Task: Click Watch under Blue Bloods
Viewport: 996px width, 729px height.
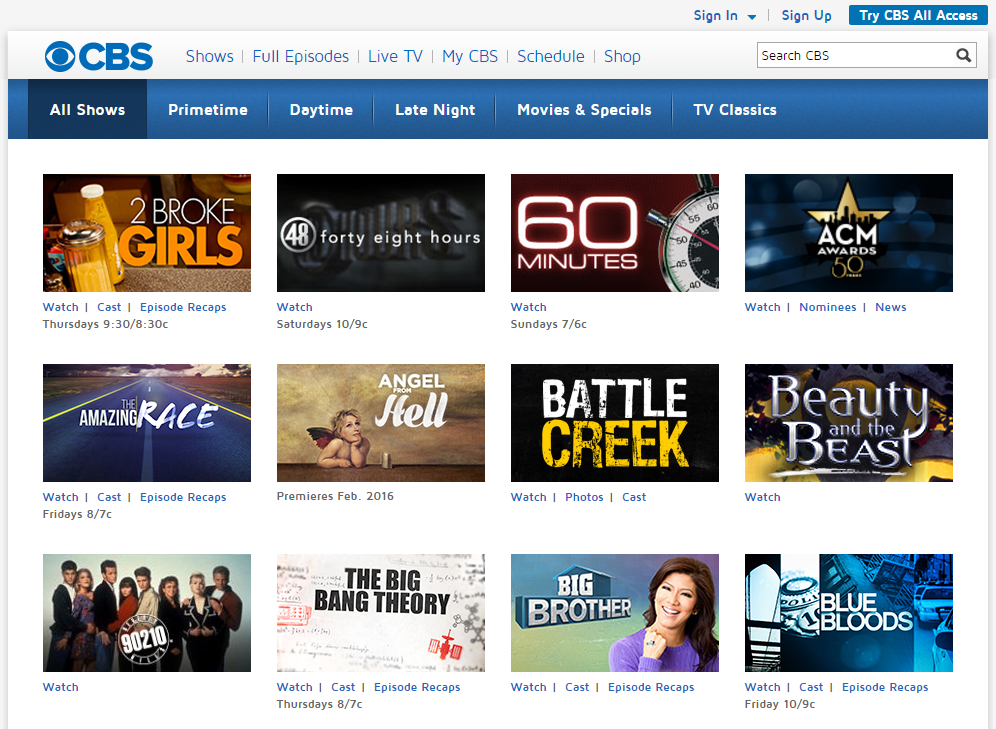Action: pos(762,686)
